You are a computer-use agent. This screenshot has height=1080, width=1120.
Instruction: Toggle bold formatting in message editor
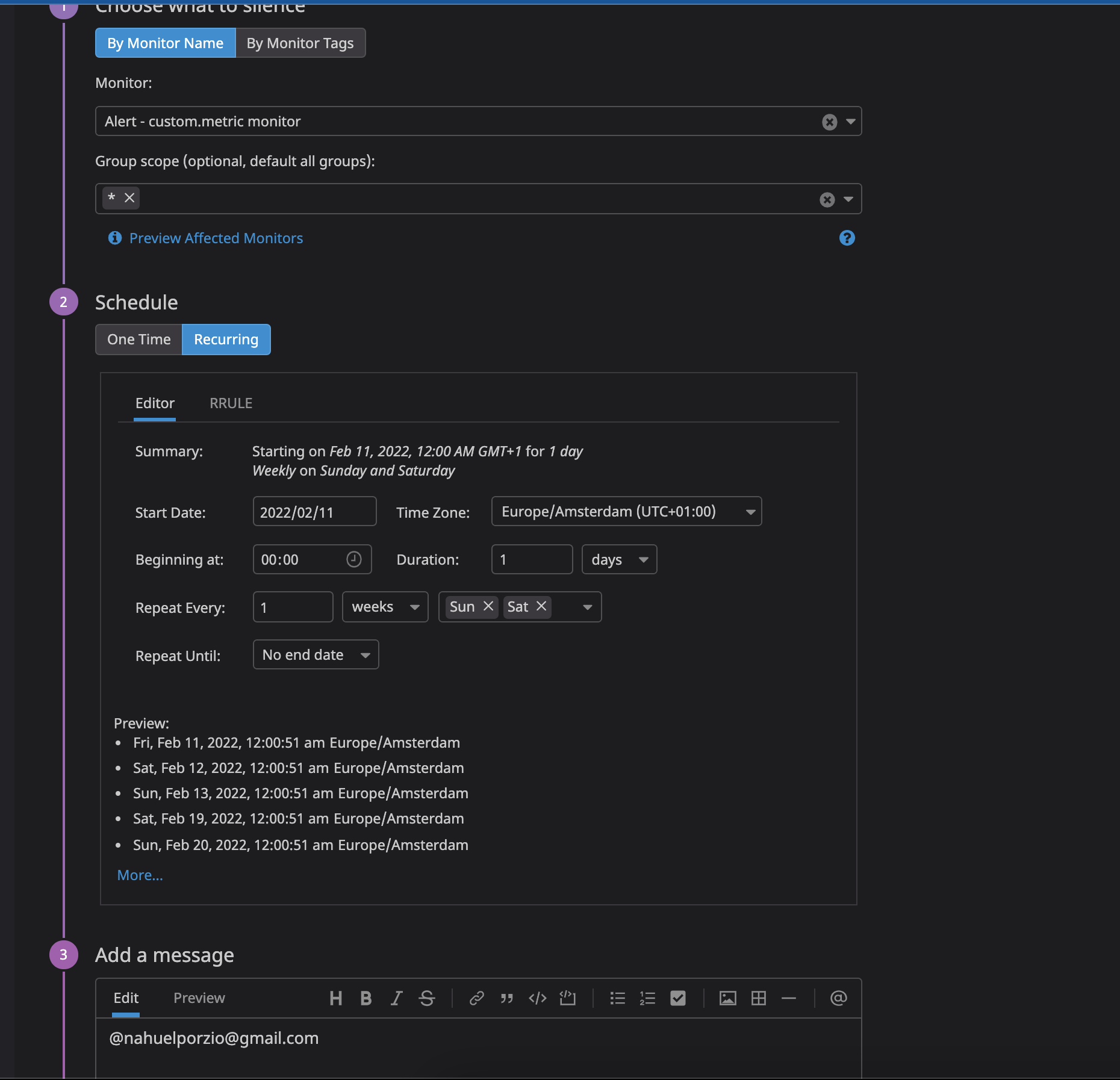[366, 999]
